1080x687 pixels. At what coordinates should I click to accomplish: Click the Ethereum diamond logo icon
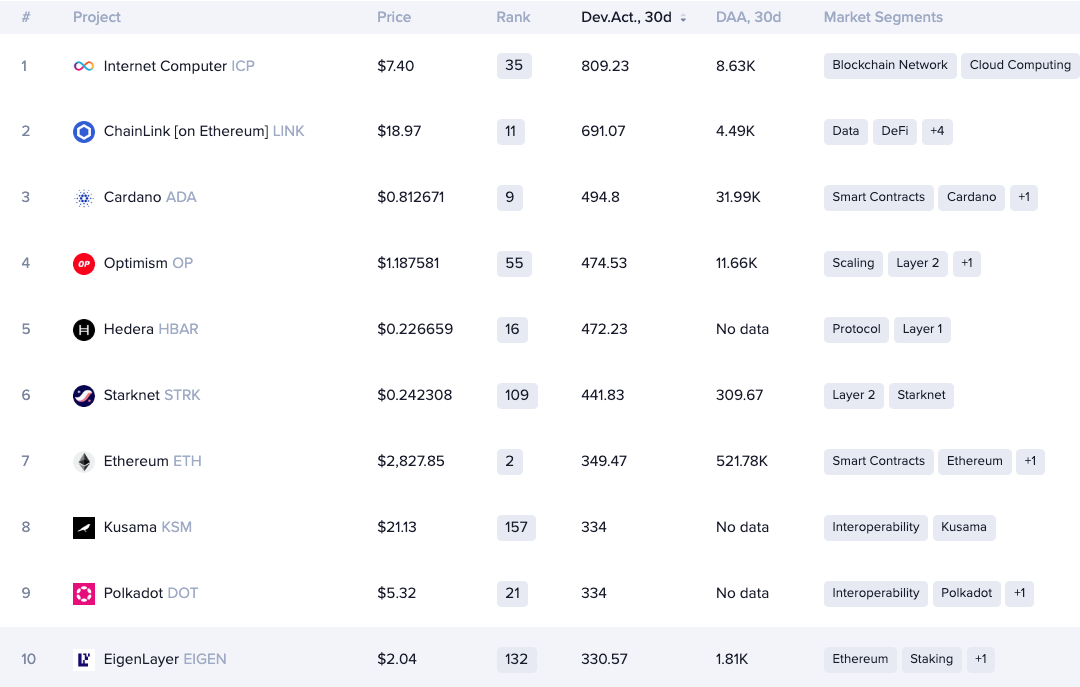coord(84,462)
